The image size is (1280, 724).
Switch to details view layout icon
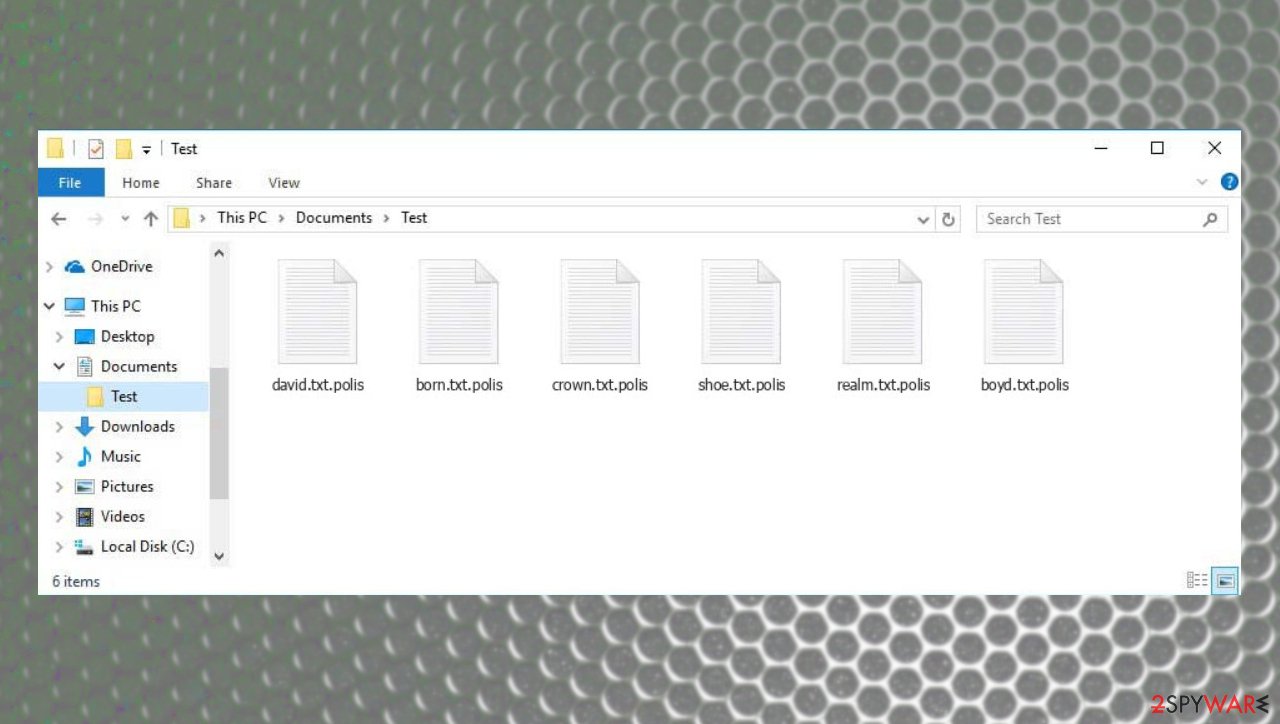click(1196, 580)
